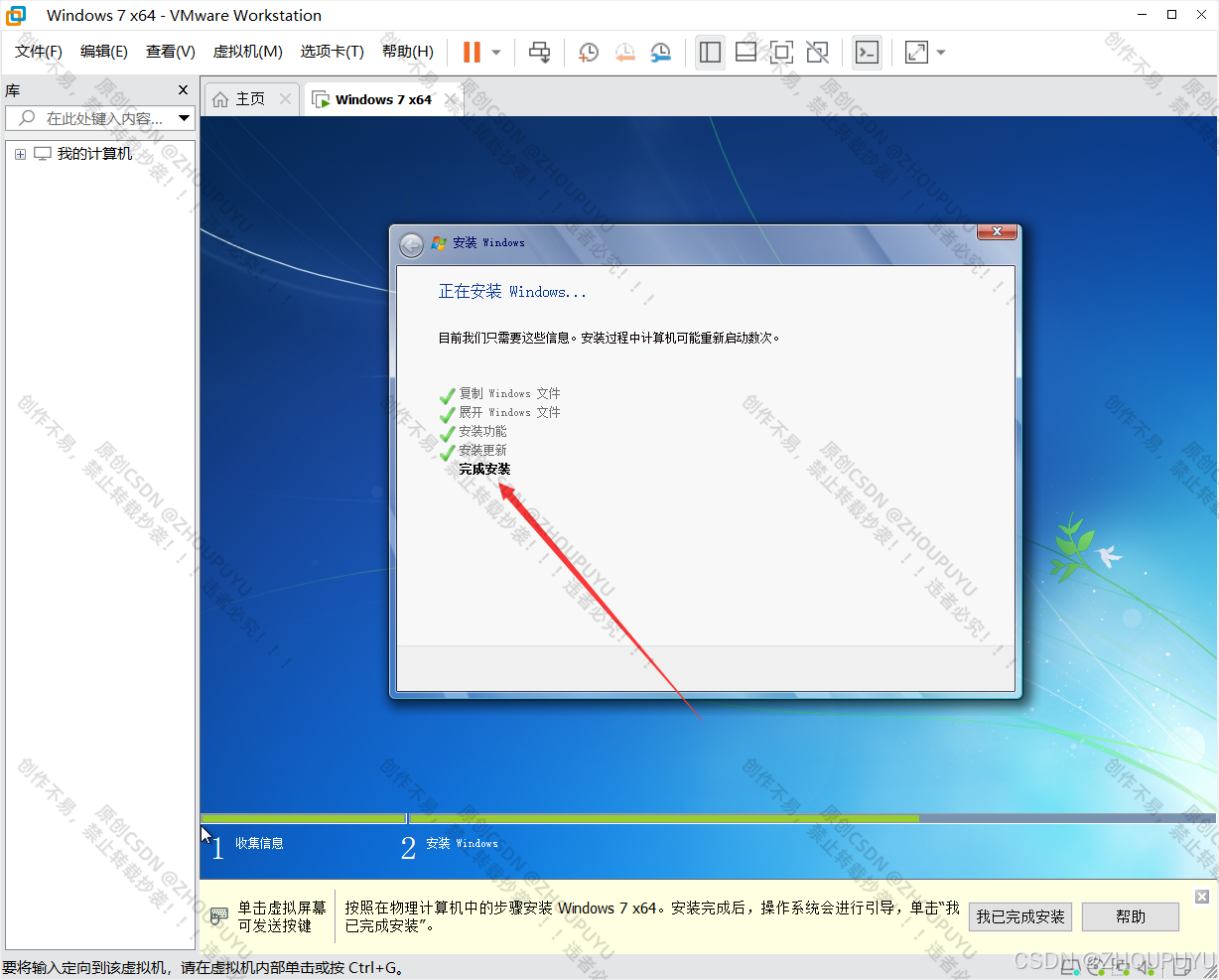1219x980 pixels.
Task: Click the orange pause virtual machine button
Action: tap(473, 52)
